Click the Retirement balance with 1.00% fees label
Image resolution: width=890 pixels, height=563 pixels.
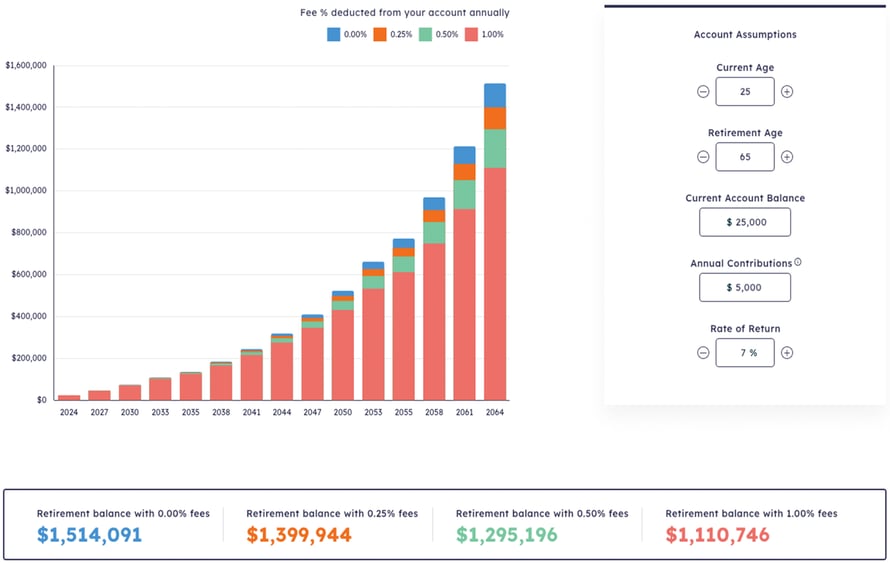pyautogui.click(x=752, y=514)
